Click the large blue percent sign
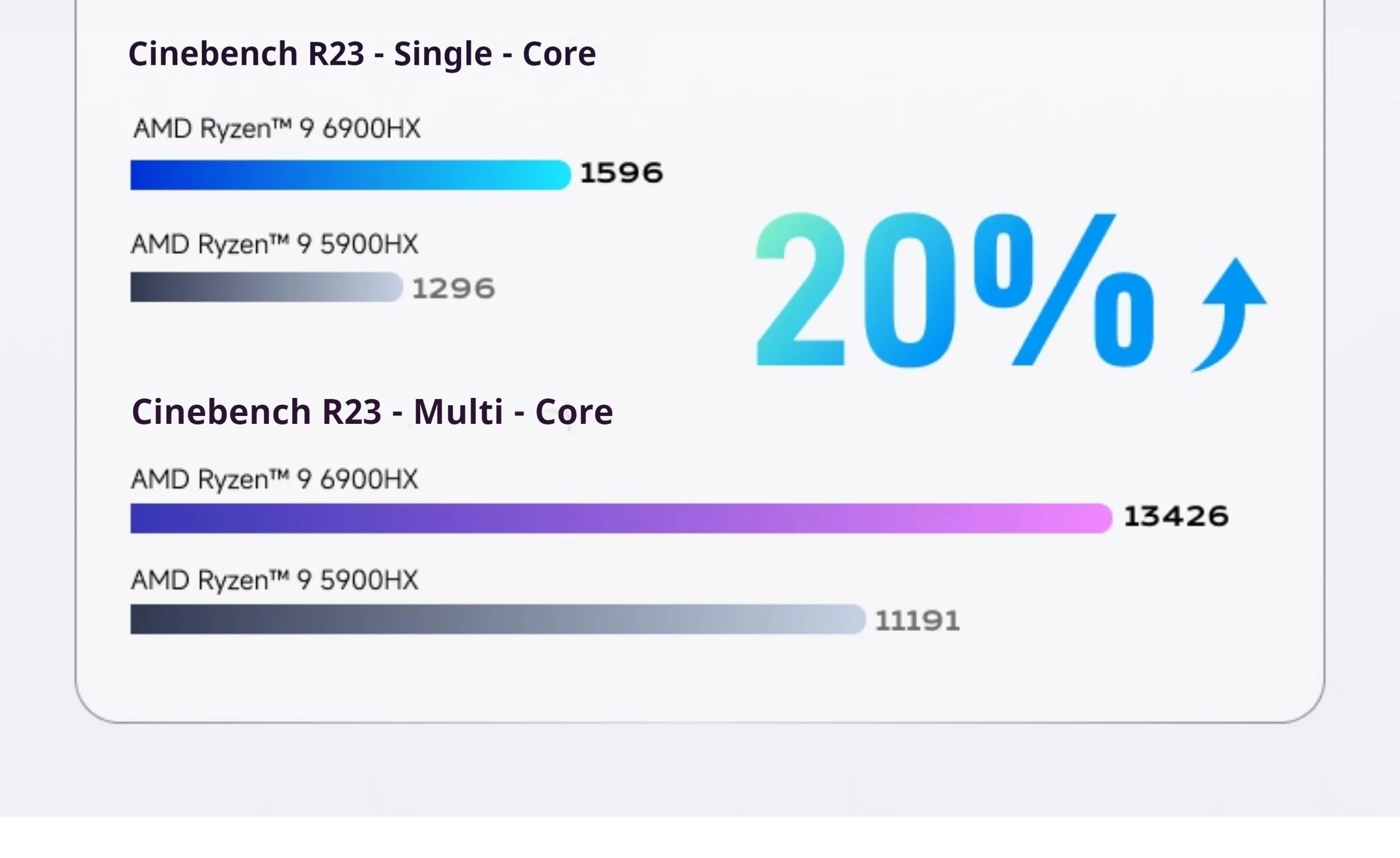Viewport: 1400px width, 858px height. [x=1062, y=290]
